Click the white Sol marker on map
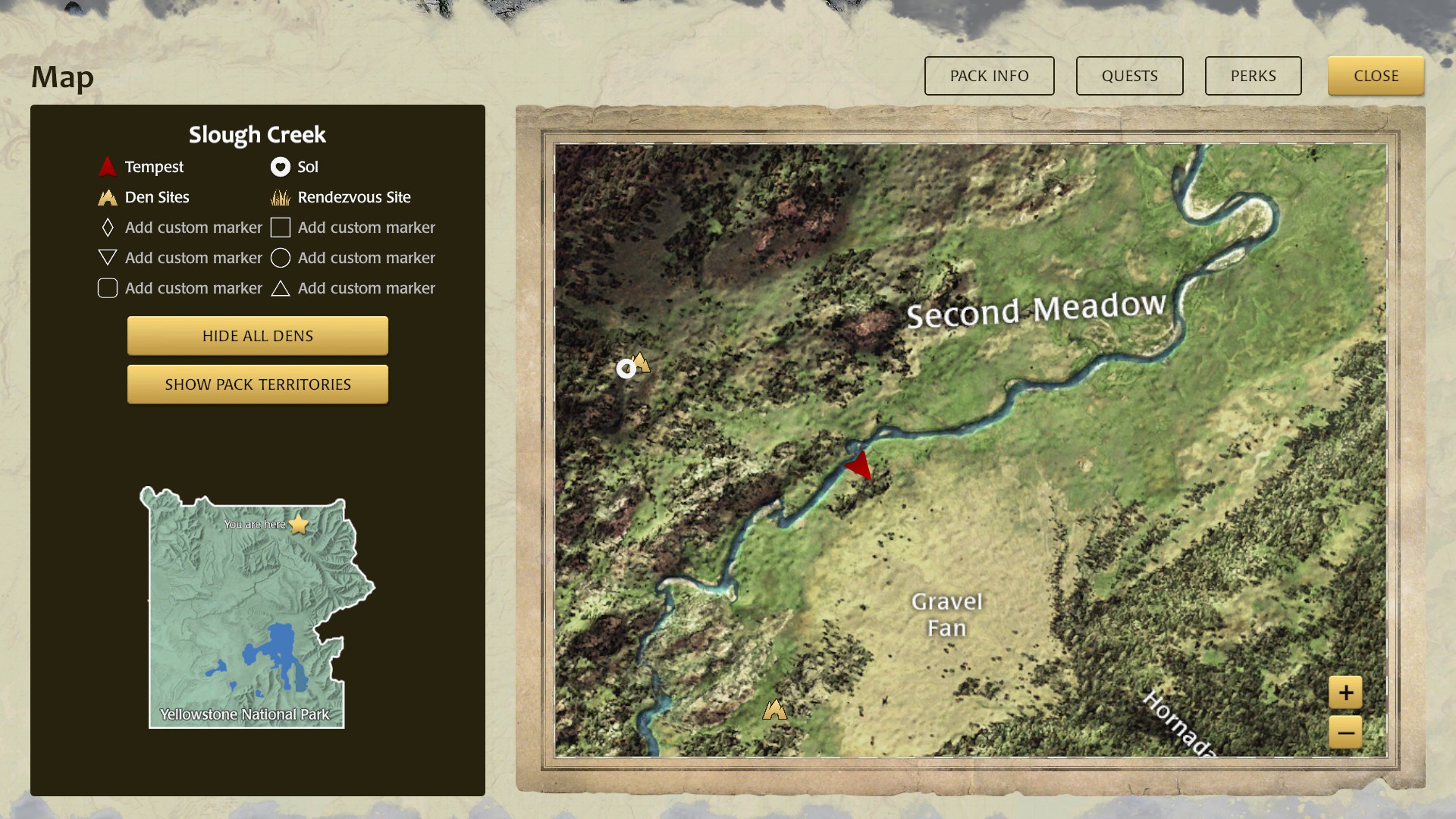The width and height of the screenshot is (1456, 819). 626,369
